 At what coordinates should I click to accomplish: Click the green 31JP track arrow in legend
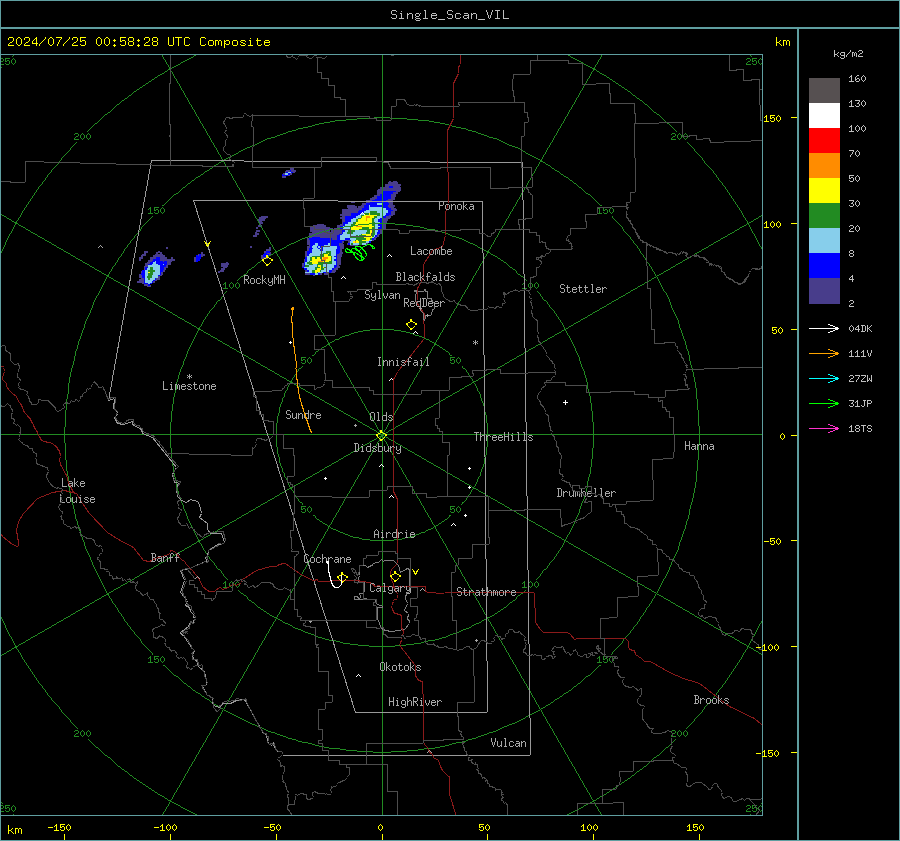point(824,404)
